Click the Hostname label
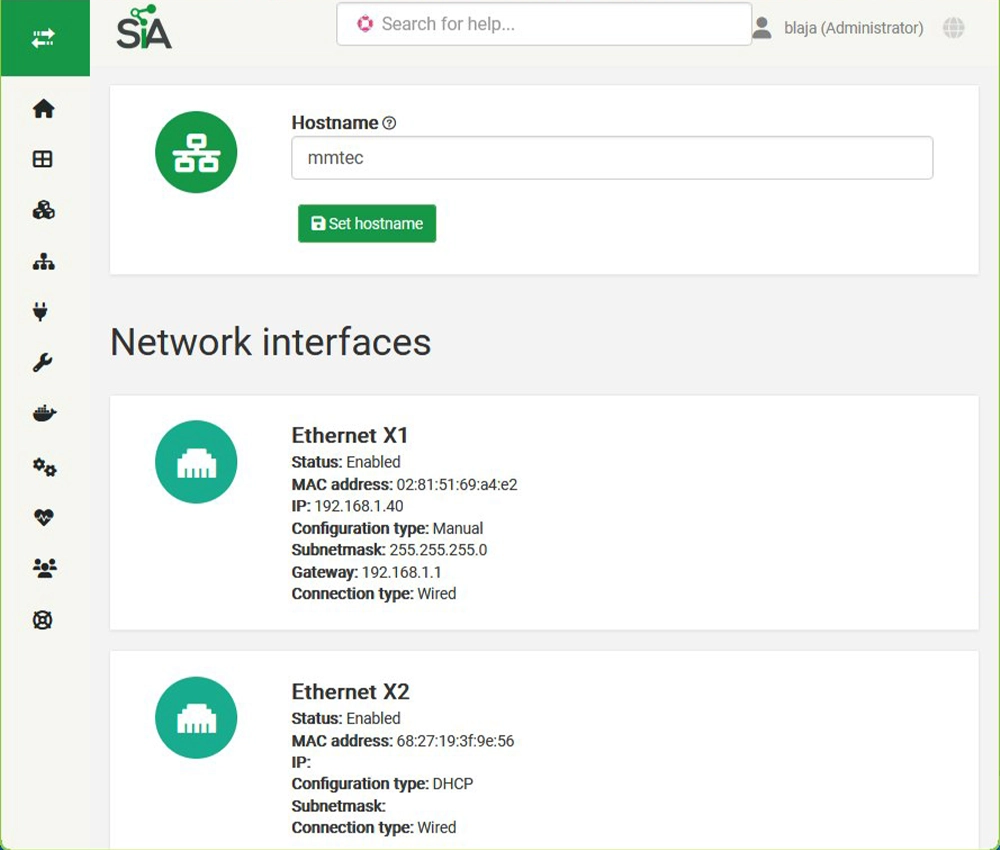 [x=335, y=122]
